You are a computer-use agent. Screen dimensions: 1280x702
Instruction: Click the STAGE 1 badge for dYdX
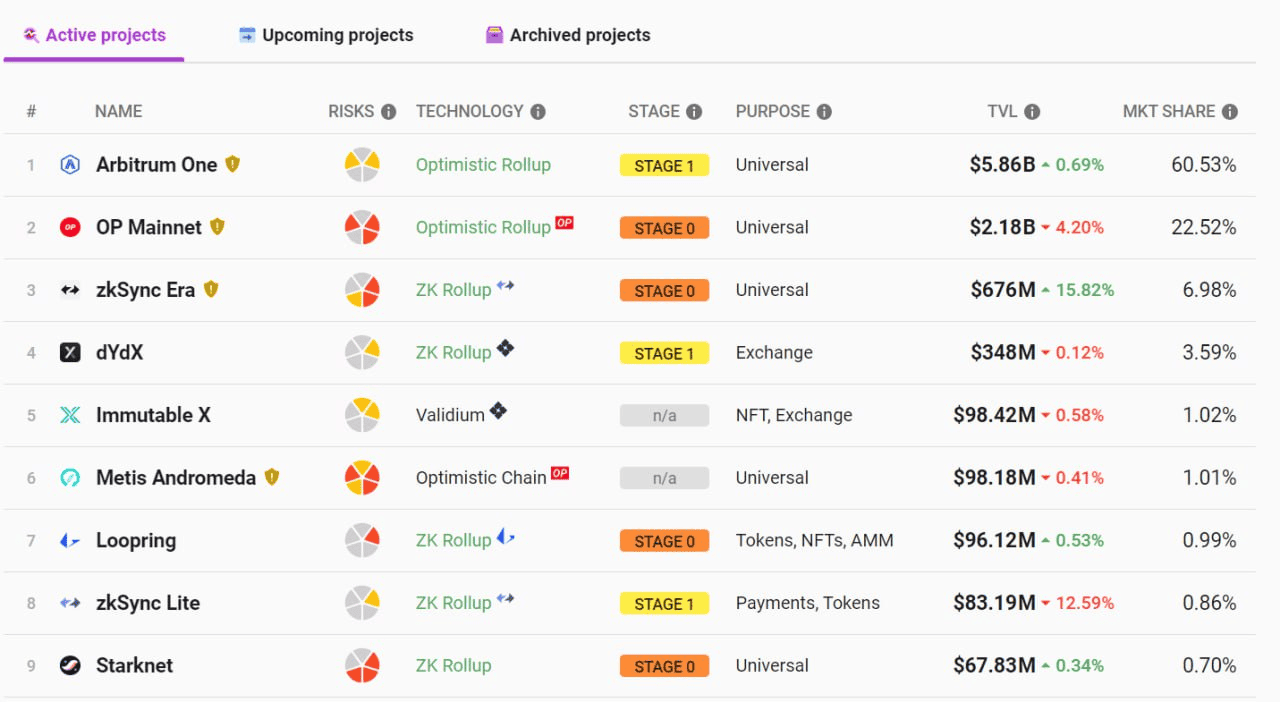click(664, 353)
